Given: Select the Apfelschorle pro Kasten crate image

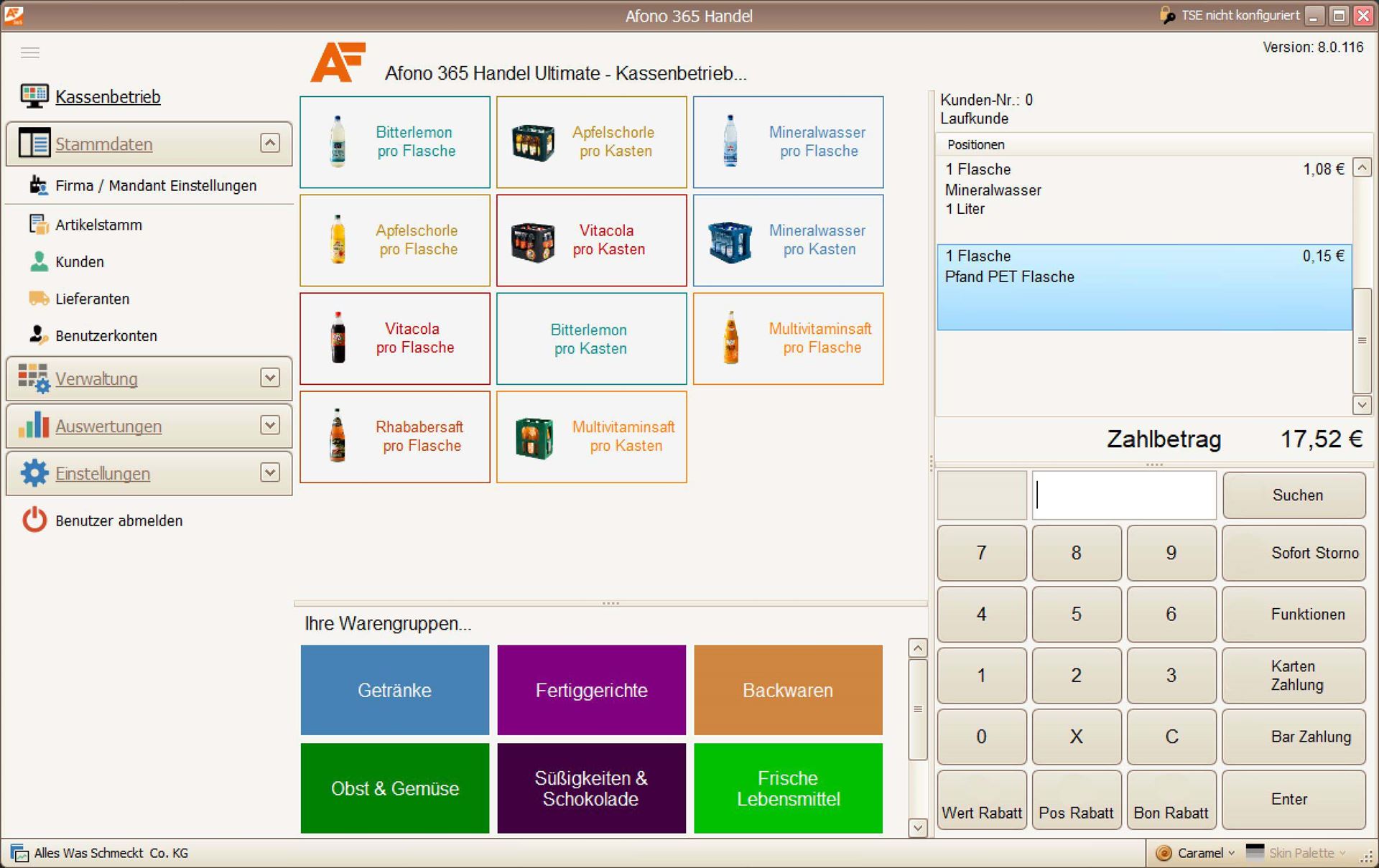Looking at the screenshot, I should [x=533, y=142].
